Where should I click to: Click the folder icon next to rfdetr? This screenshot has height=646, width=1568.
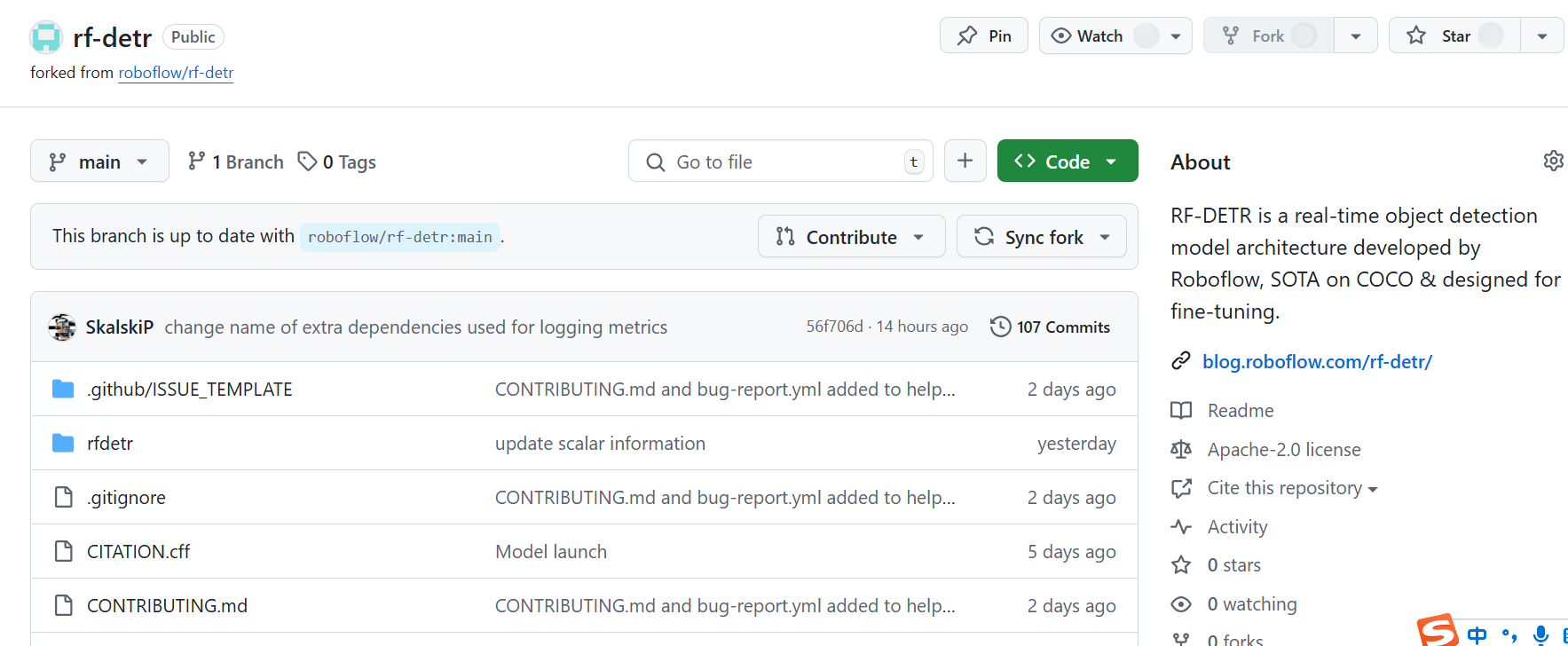63,443
